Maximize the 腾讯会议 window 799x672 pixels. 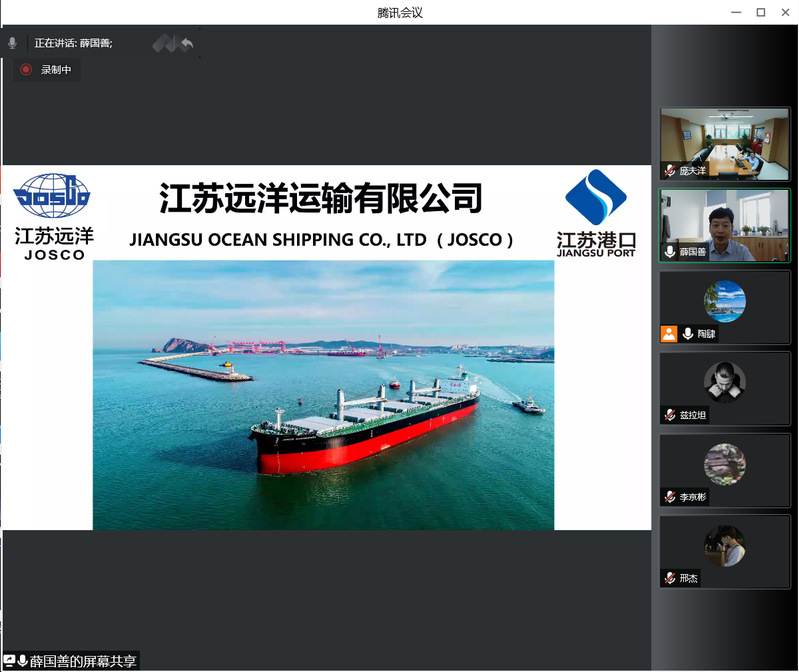761,12
